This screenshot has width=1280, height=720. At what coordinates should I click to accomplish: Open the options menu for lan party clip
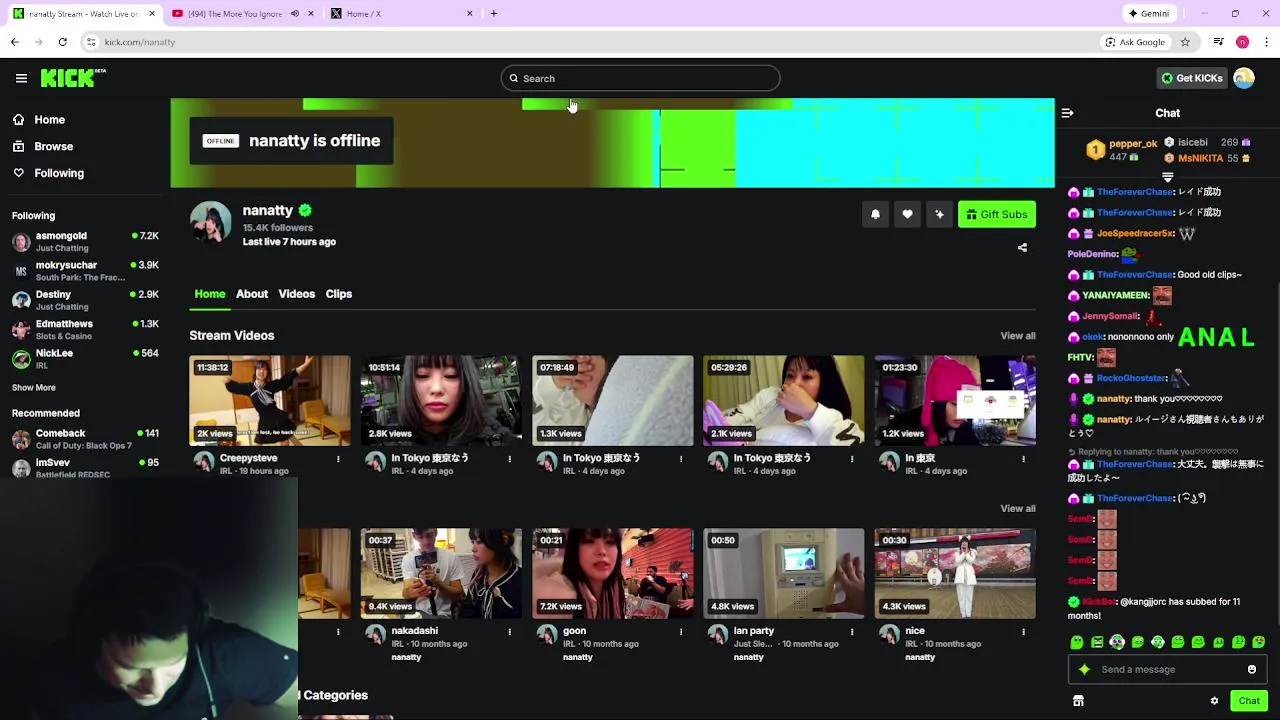(x=852, y=632)
